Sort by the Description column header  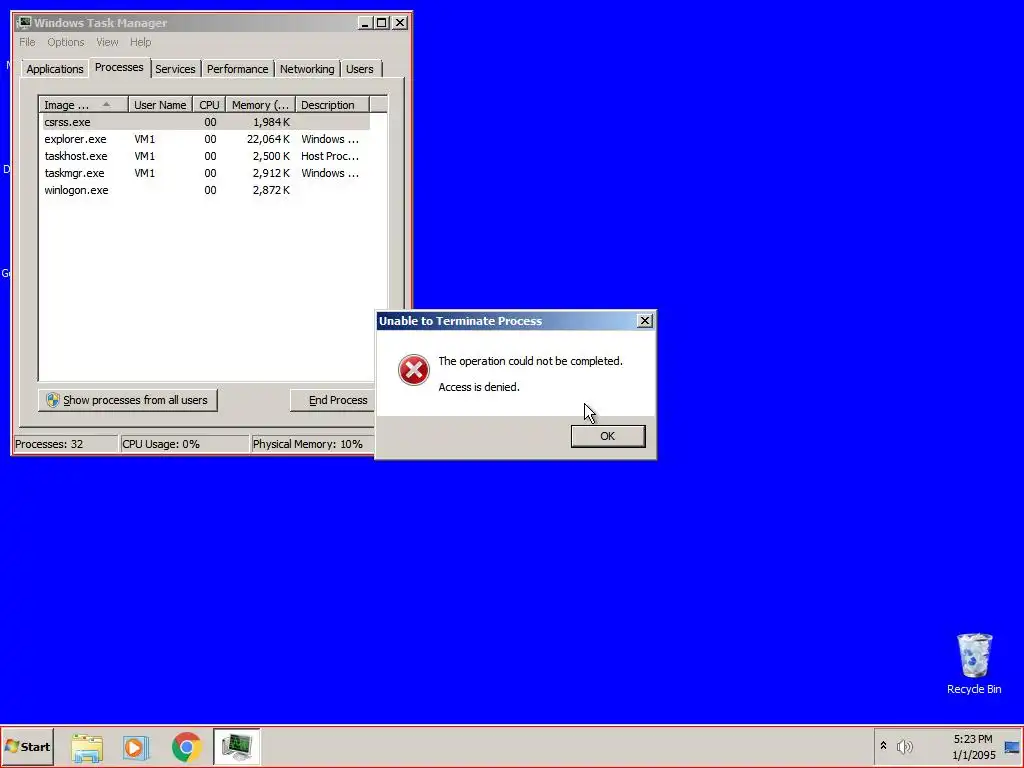(x=332, y=105)
